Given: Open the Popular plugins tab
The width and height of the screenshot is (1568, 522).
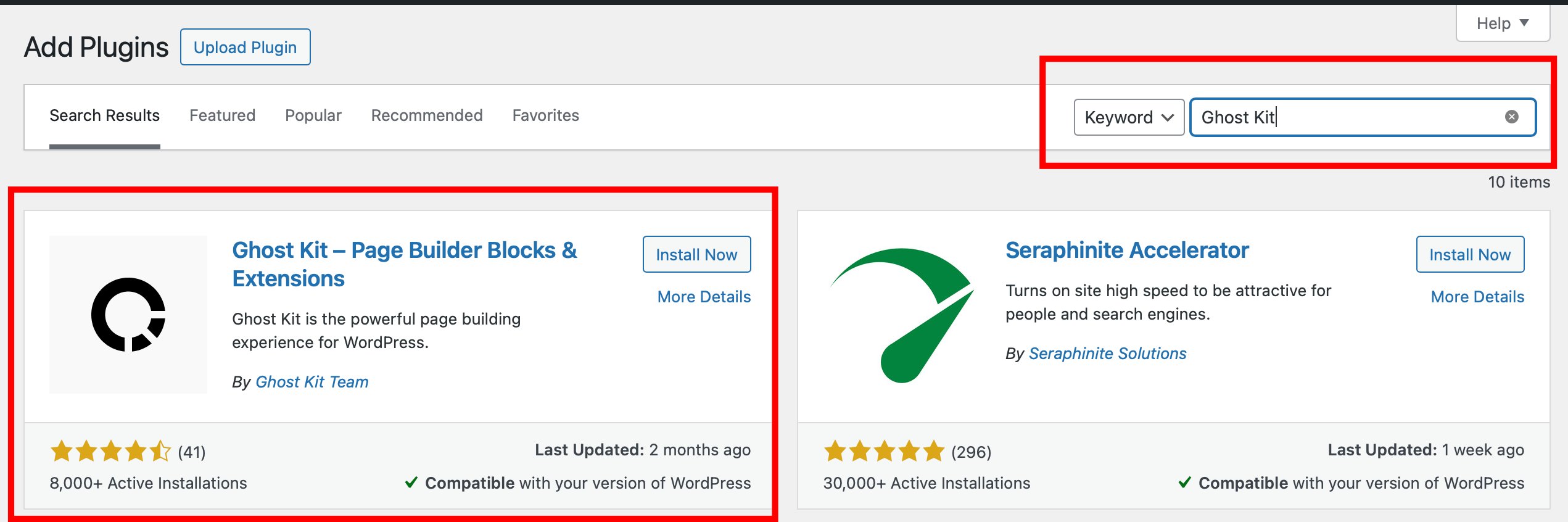Looking at the screenshot, I should (313, 115).
